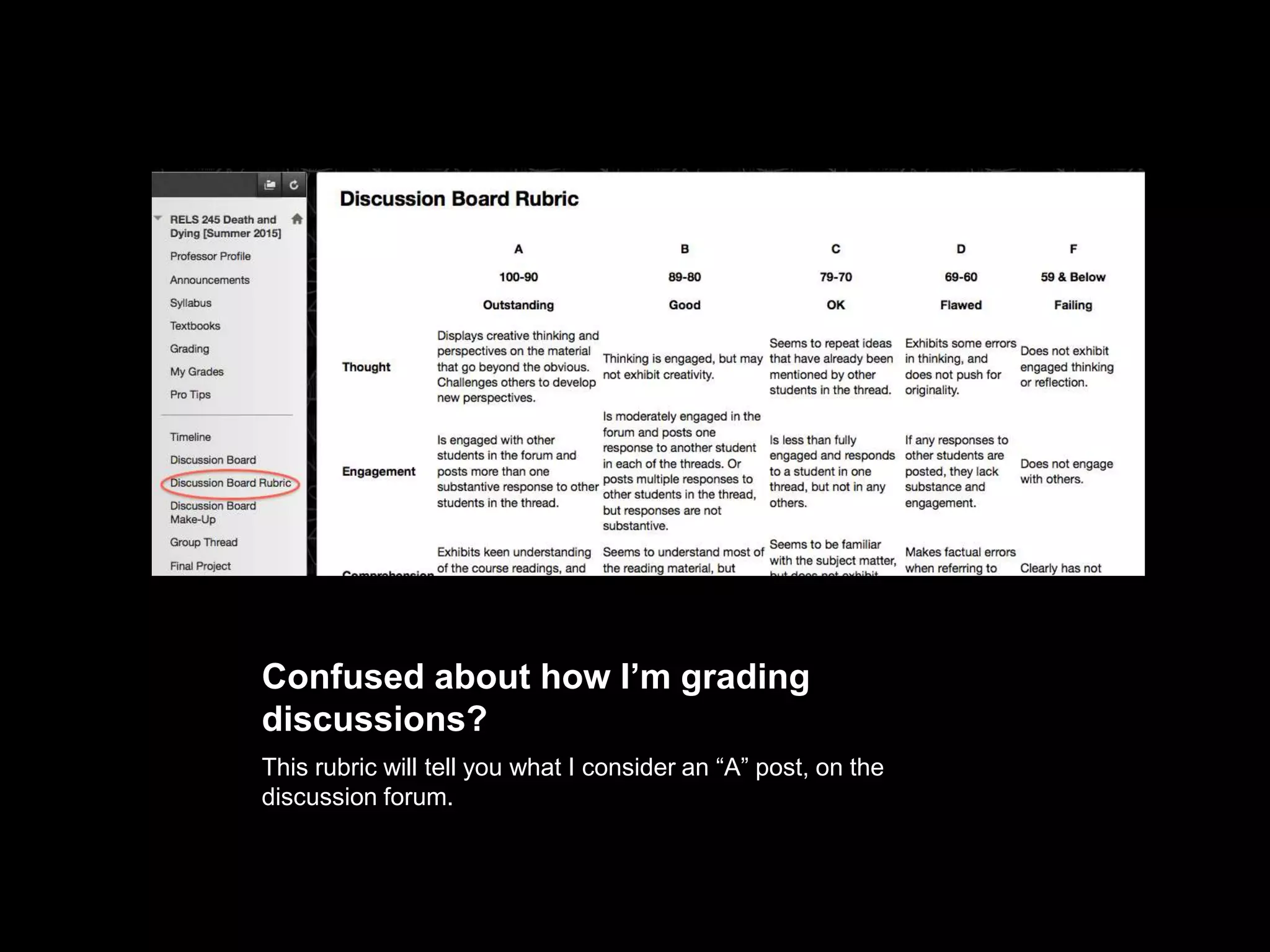Viewport: 1270px width, 952px height.
Task: Click the Flawed rating label
Action: tap(961, 305)
